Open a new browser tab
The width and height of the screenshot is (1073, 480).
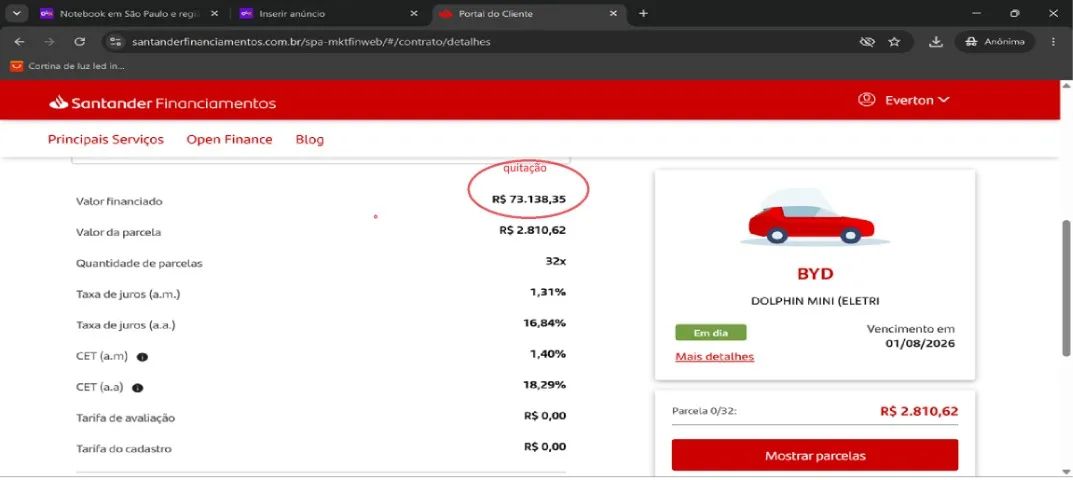tap(643, 14)
